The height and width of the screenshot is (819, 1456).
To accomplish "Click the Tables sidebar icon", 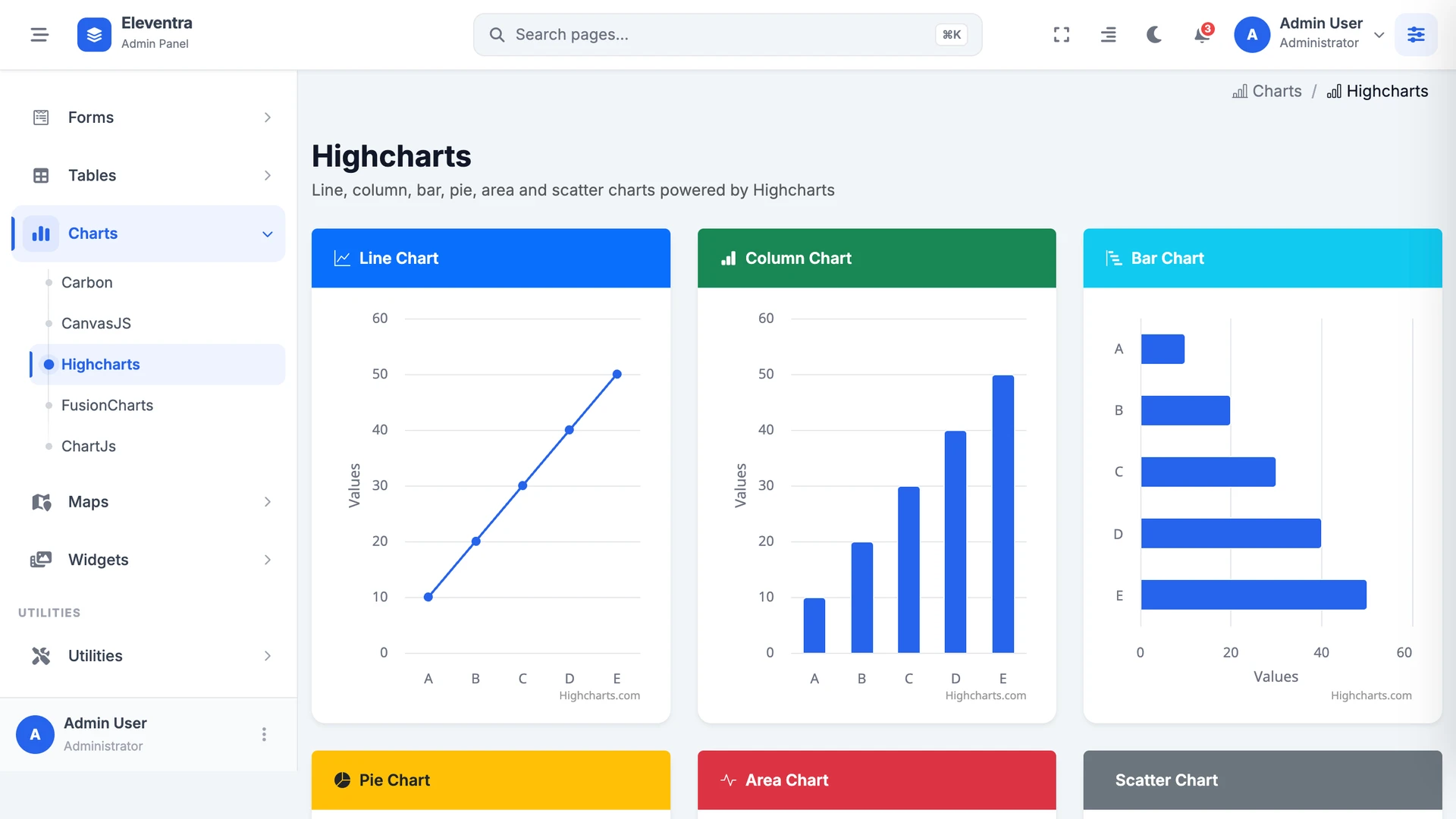I will pos(41,176).
